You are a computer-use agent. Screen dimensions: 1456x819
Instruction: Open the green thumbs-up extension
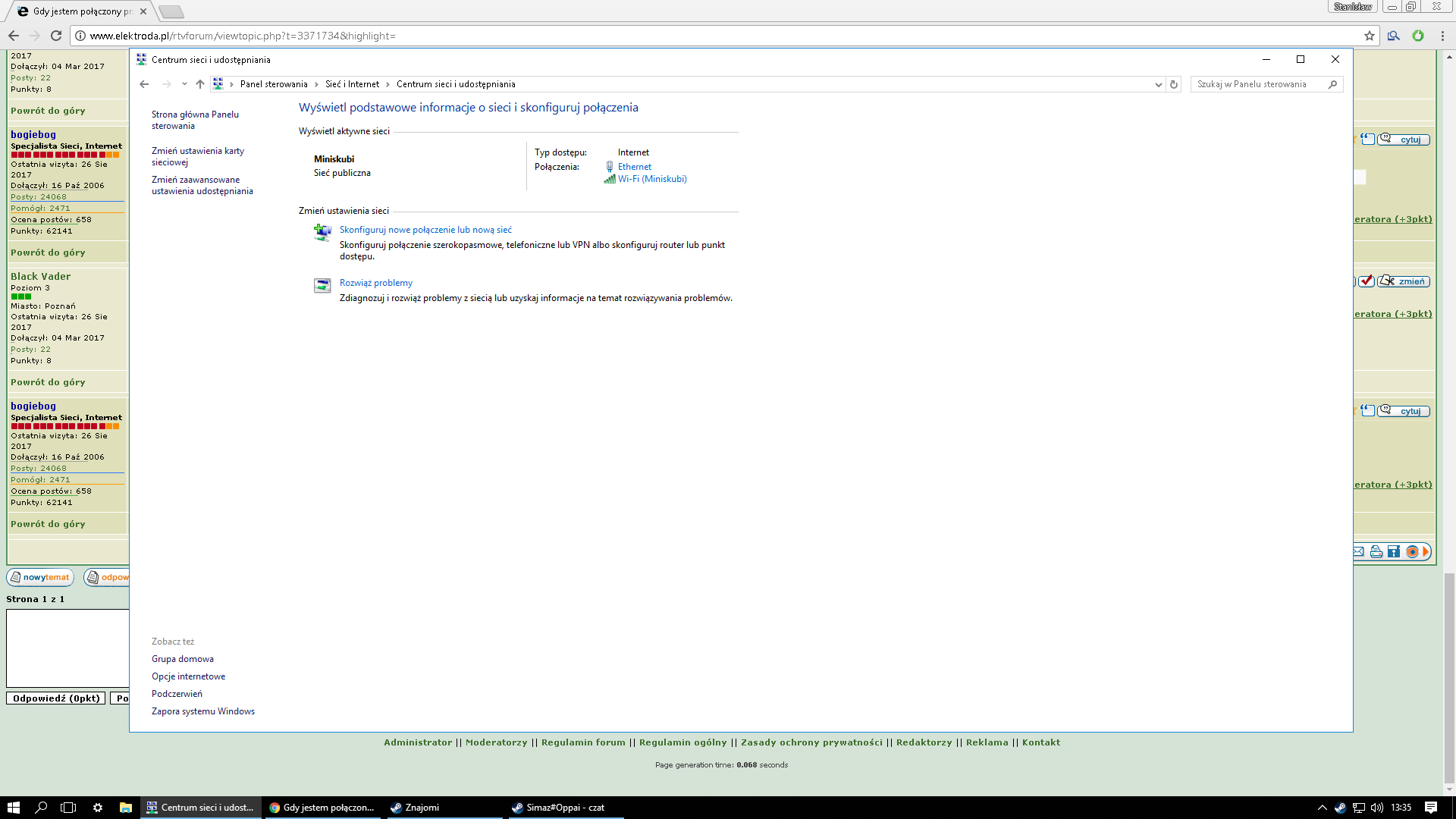pos(1417,36)
